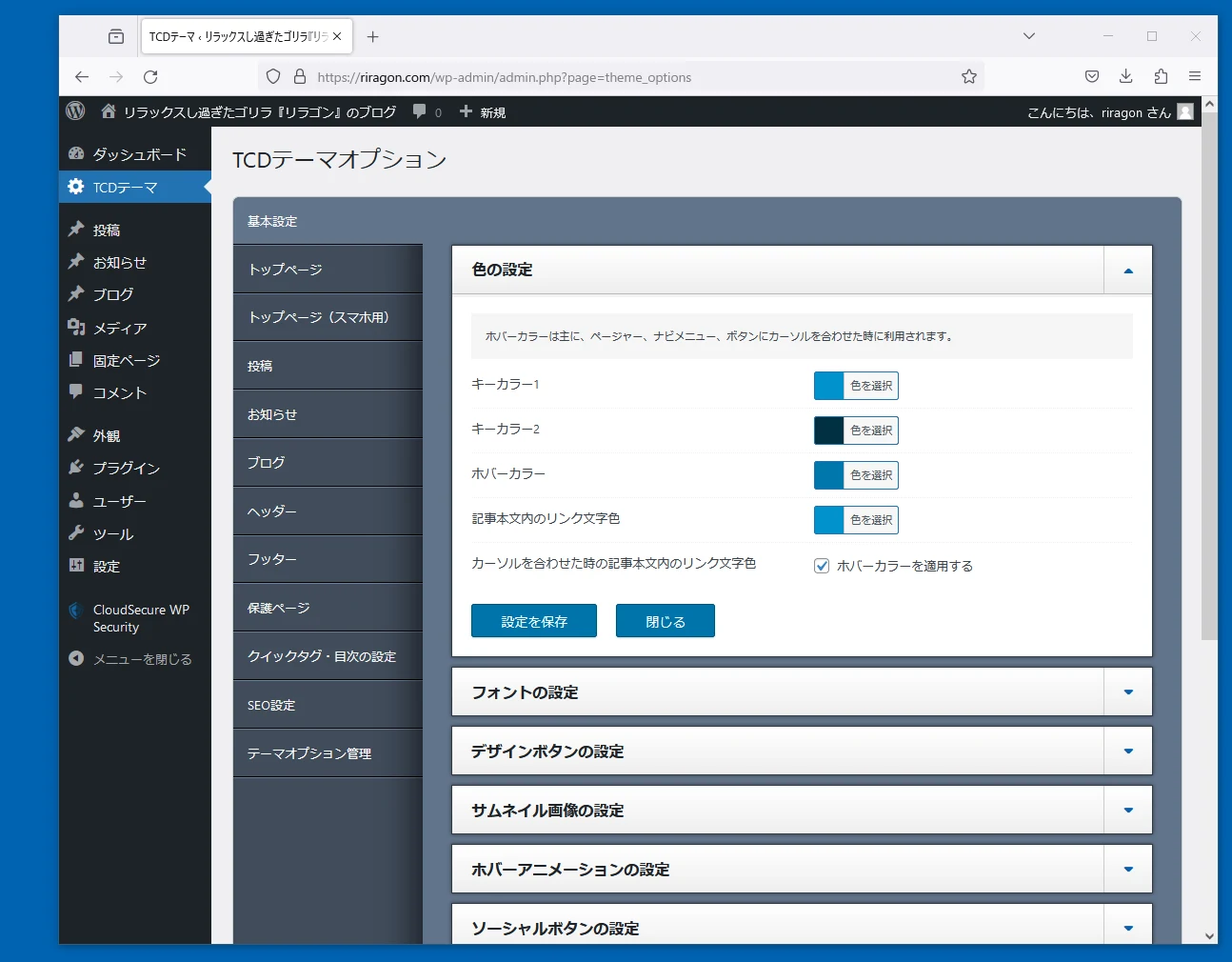Reload the page with the refresh icon
The image size is (1232, 962).
pyautogui.click(x=150, y=77)
